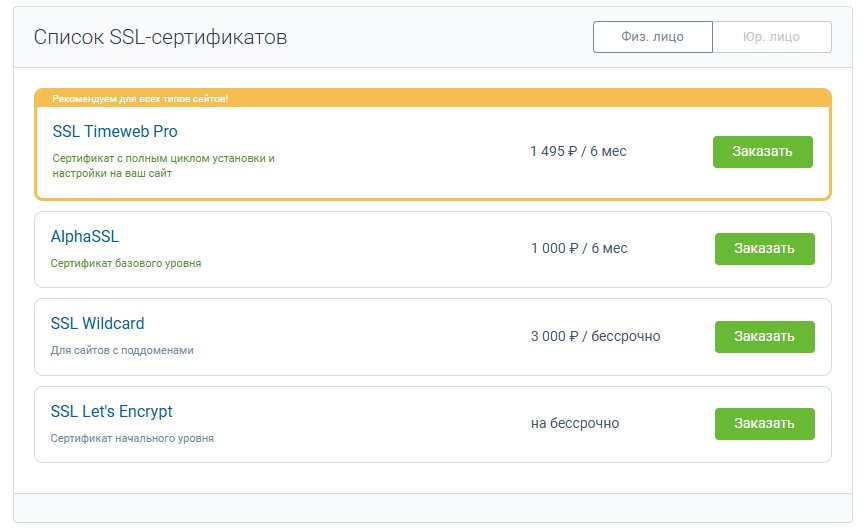Viewport: 865px width, 532px height.
Task: Open the SSL Timeweb Pro link
Action: [115, 131]
